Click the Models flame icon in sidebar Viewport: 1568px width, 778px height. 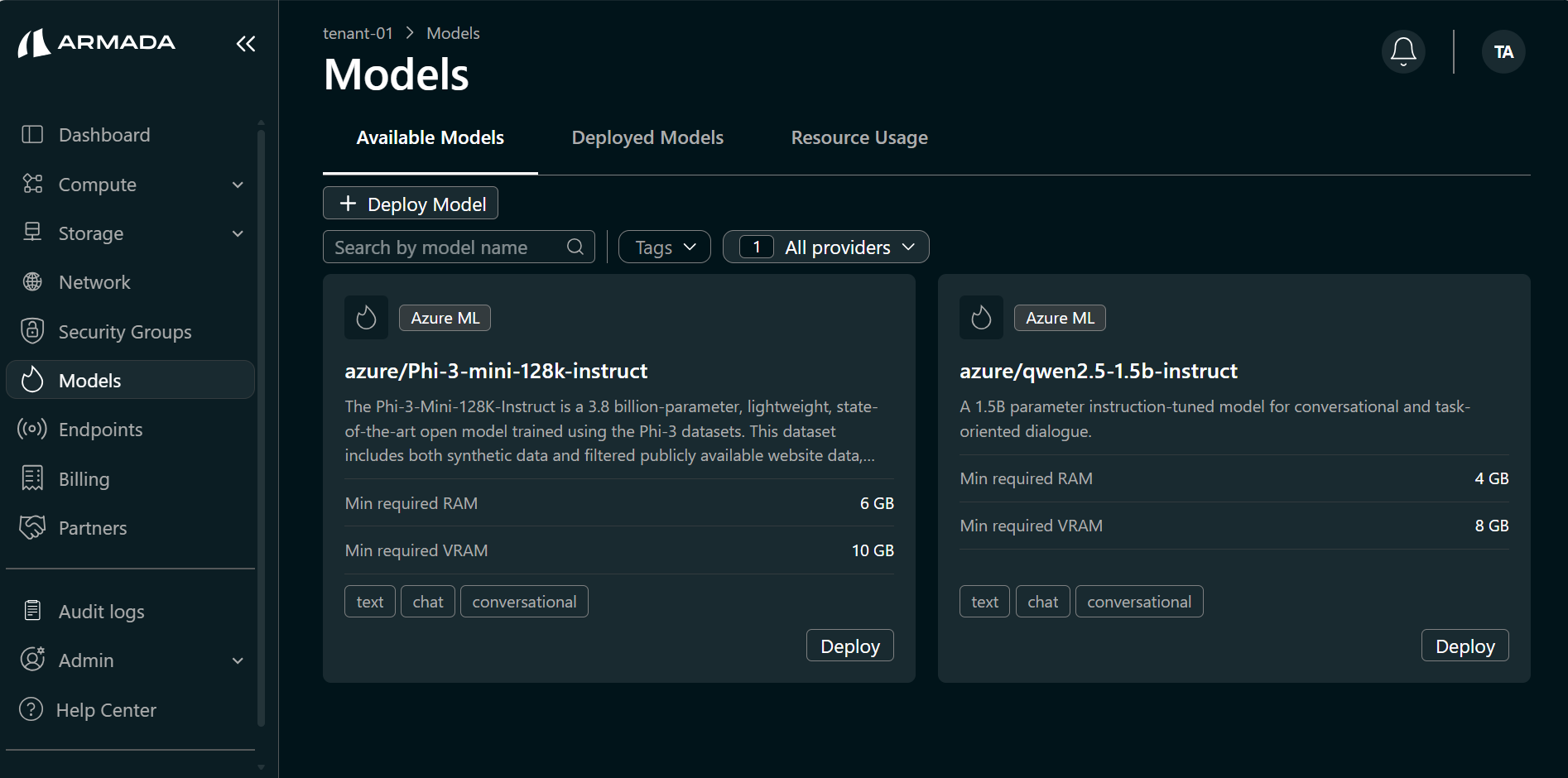32,380
